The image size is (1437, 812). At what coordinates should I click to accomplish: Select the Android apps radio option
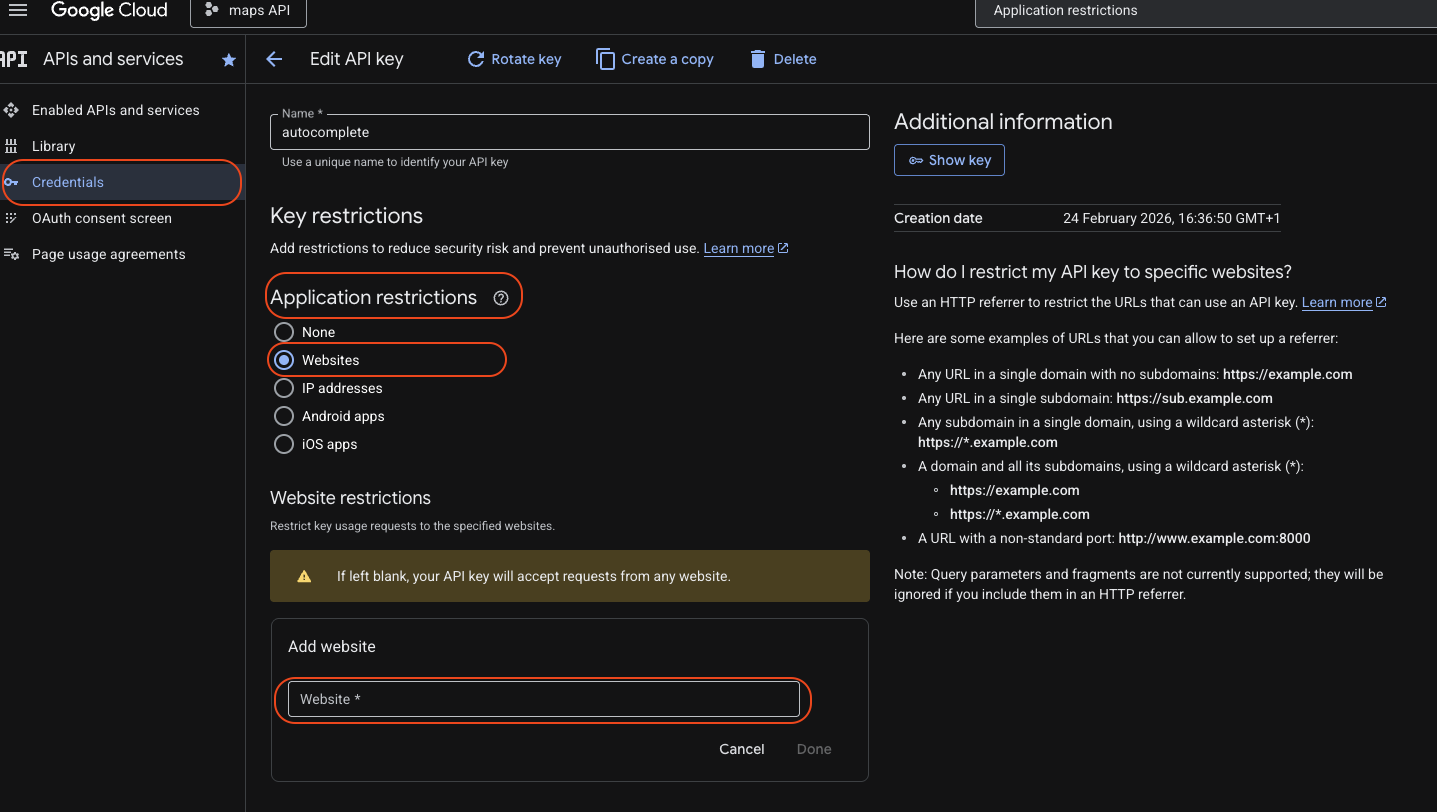click(284, 416)
